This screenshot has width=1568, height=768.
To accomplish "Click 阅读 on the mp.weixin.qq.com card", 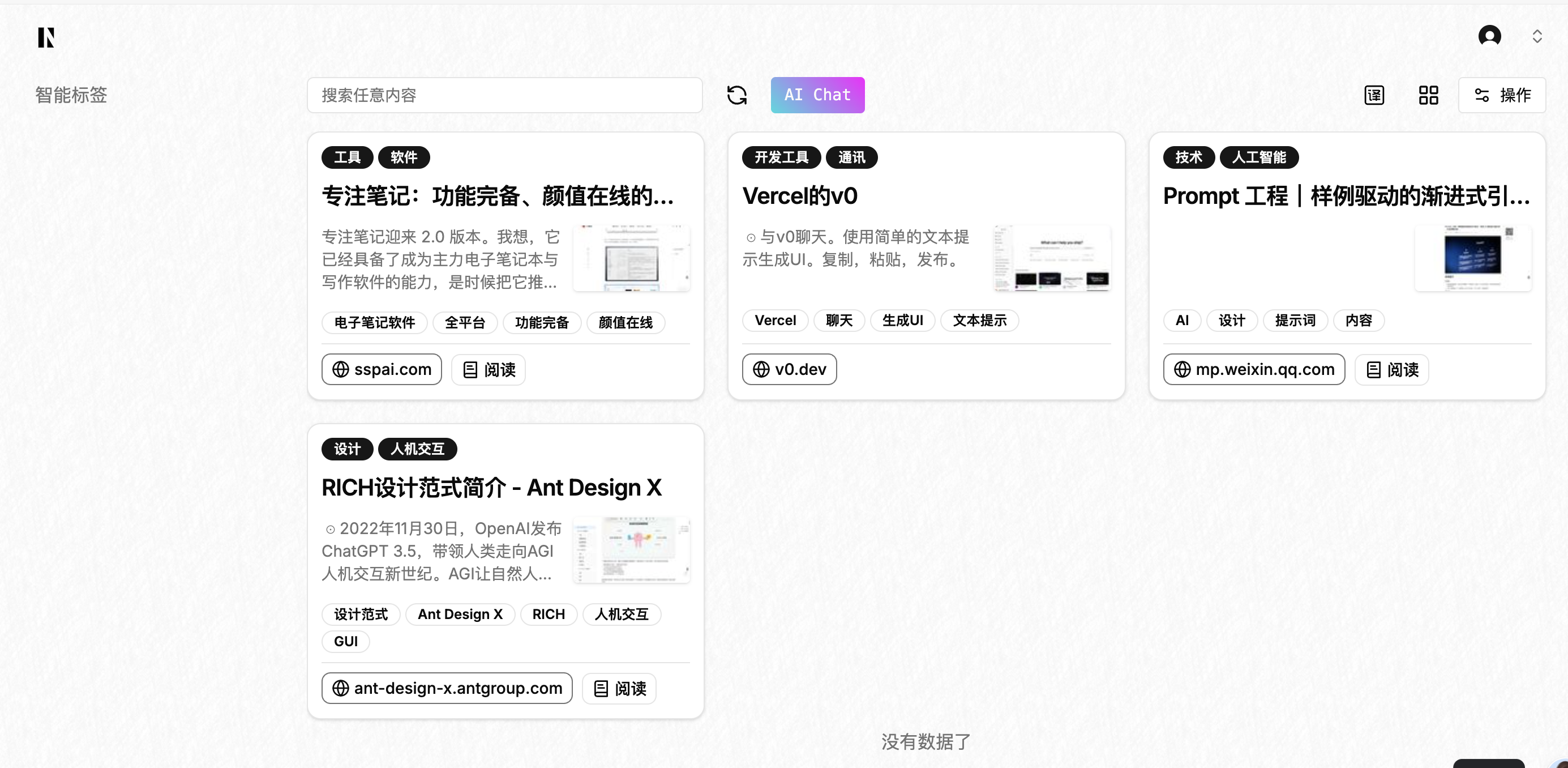I will pos(1391,369).
